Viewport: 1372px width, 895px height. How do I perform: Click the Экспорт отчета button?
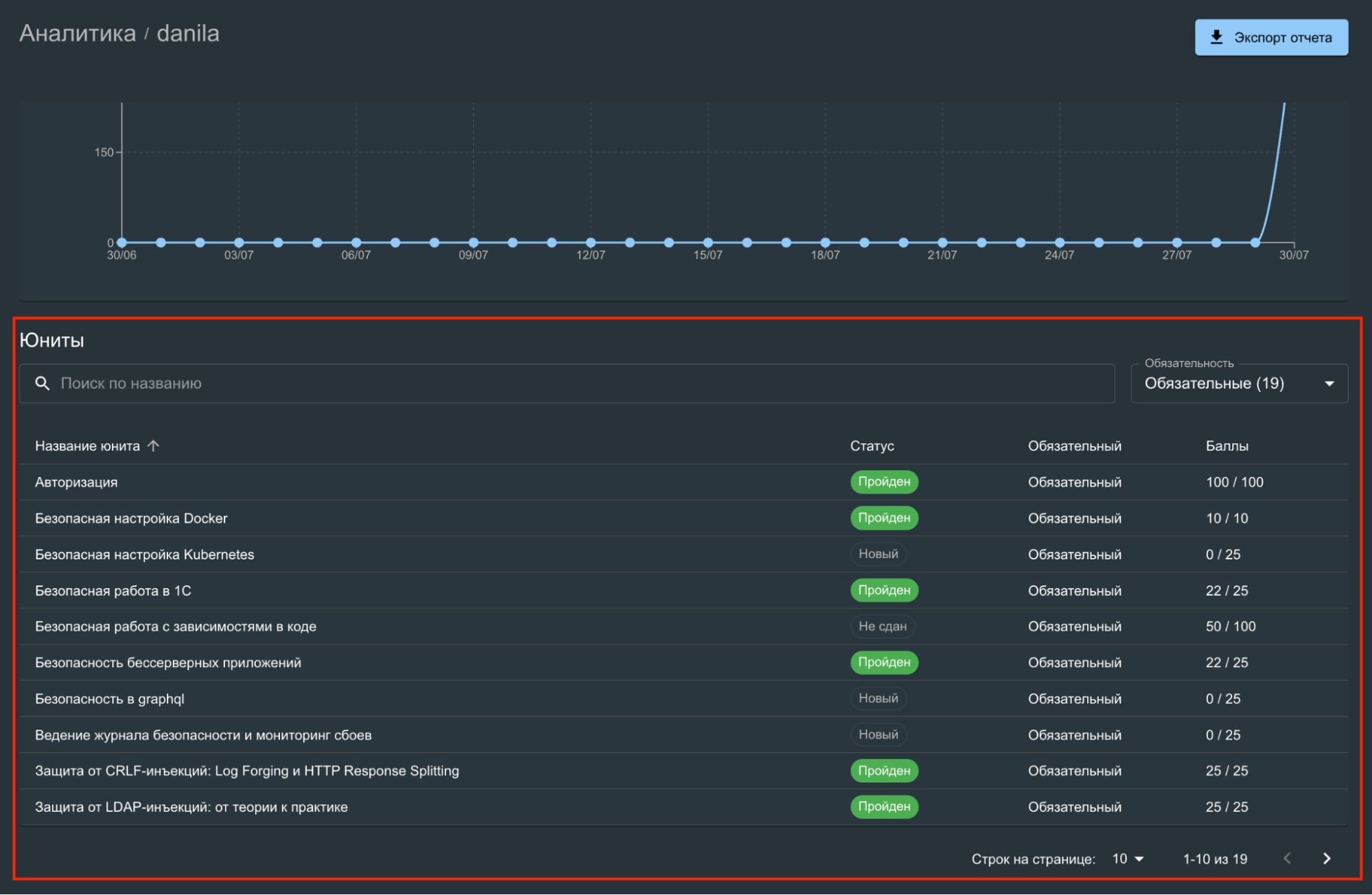pos(1271,37)
